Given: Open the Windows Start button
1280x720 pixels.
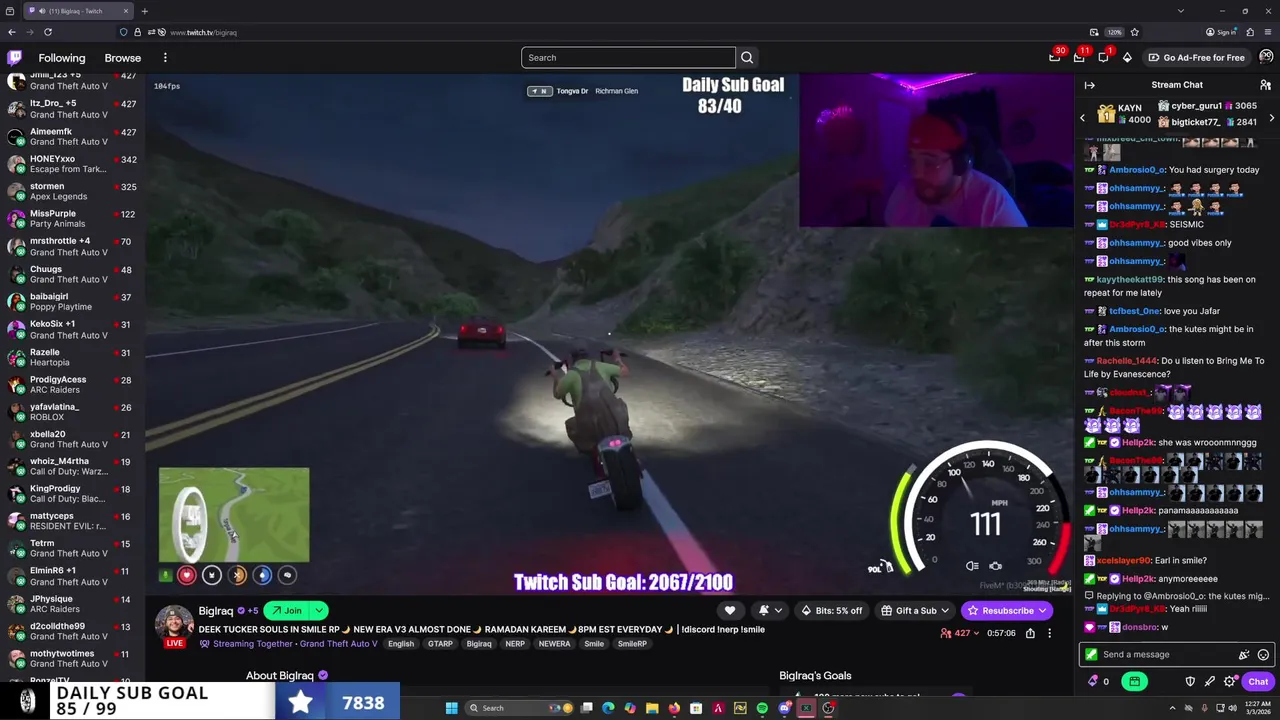Looking at the screenshot, I should click(451, 708).
